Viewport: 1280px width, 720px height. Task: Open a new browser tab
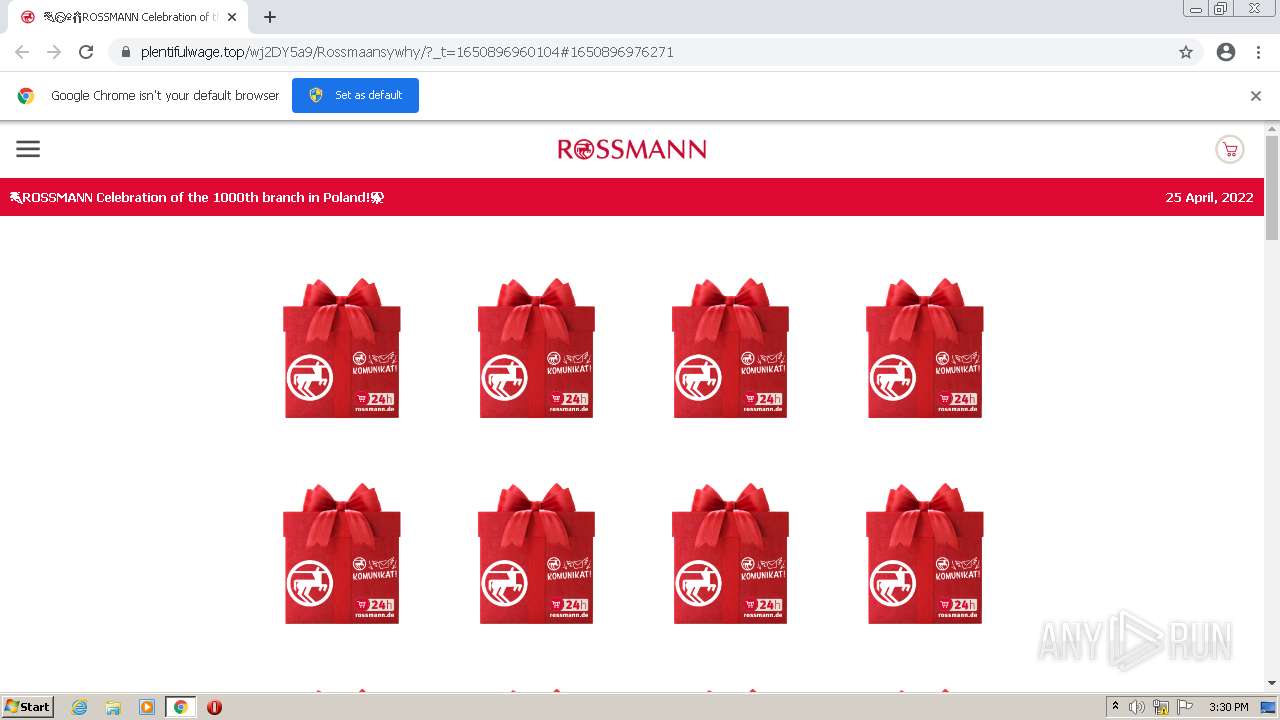click(270, 17)
